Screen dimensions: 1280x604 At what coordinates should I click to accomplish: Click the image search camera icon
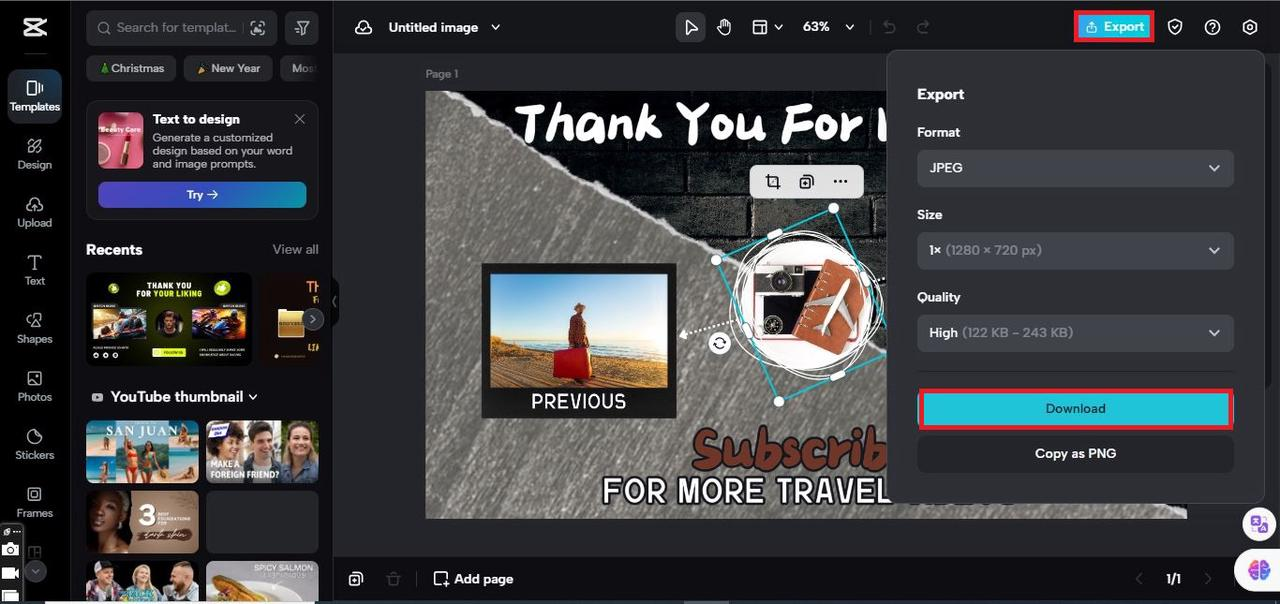click(259, 28)
